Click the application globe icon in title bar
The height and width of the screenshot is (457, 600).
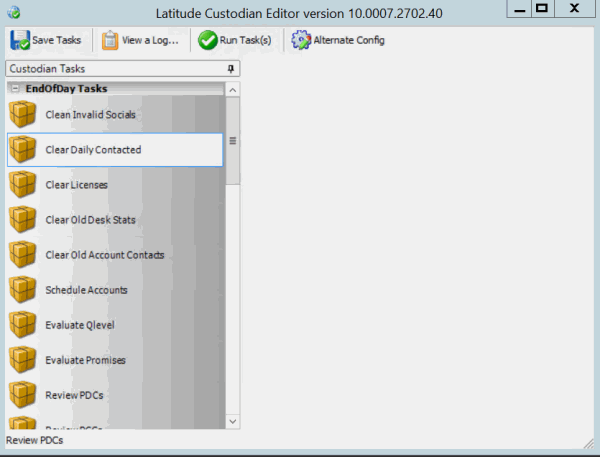point(14,13)
